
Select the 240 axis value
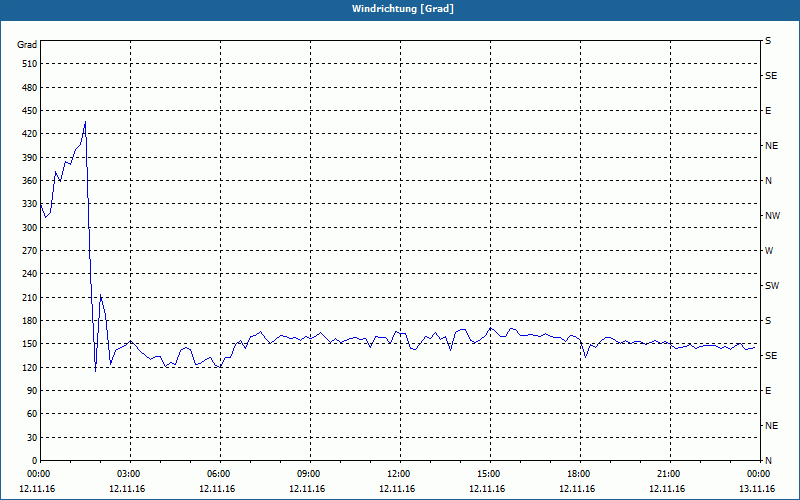pyautogui.click(x=30, y=274)
